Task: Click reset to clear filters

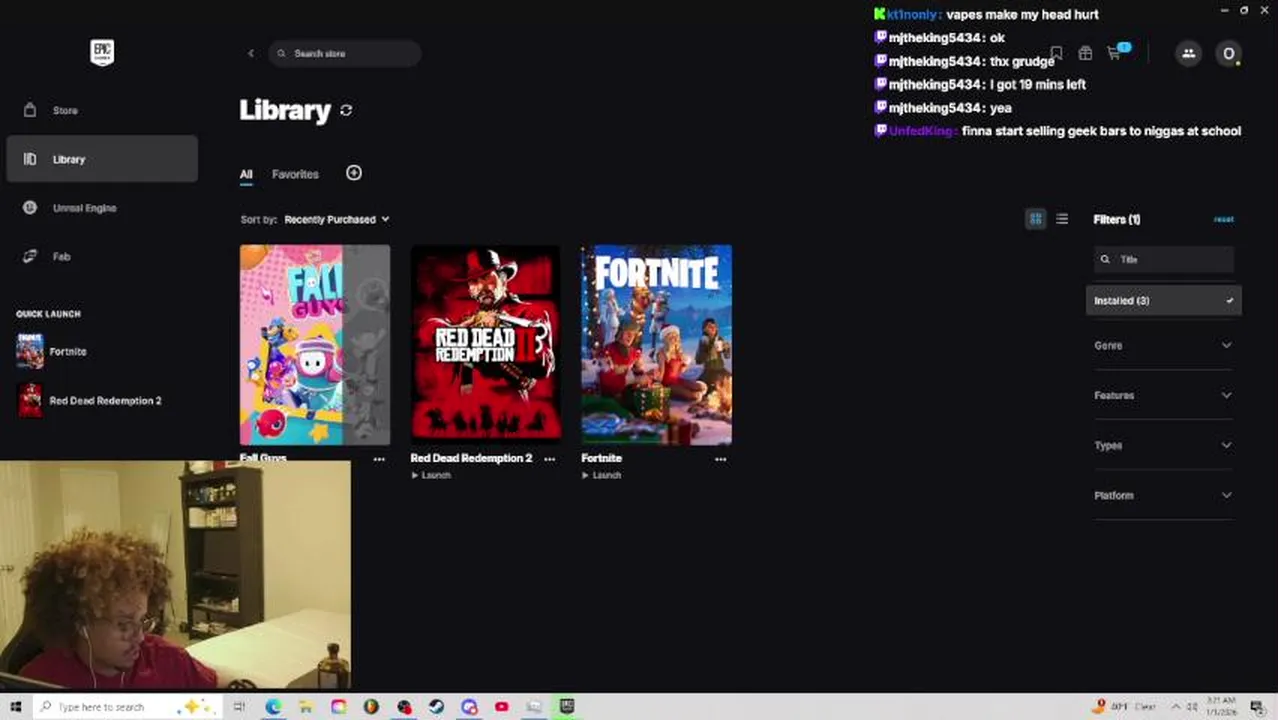Action: click(x=1224, y=219)
